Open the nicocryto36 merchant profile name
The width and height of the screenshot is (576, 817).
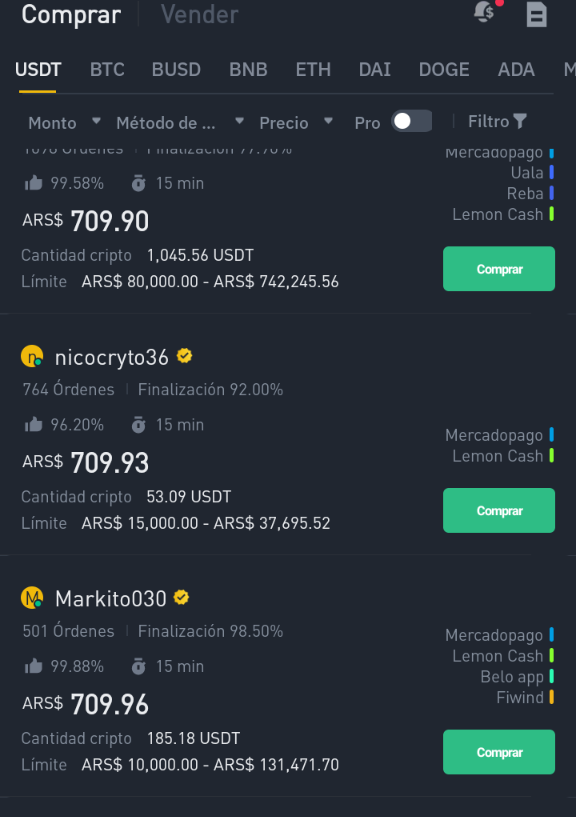tap(112, 357)
